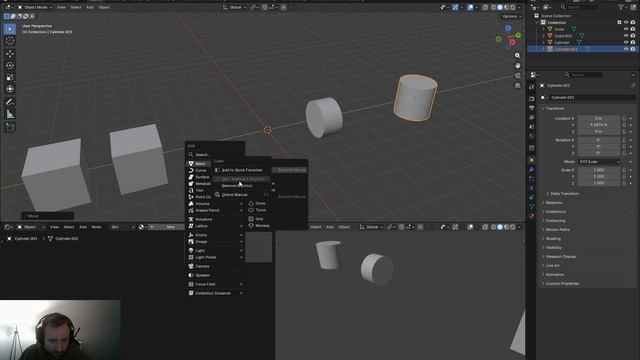Click the outliner filter funnel icon
This screenshot has height=360, width=640.
tap(621, 7)
